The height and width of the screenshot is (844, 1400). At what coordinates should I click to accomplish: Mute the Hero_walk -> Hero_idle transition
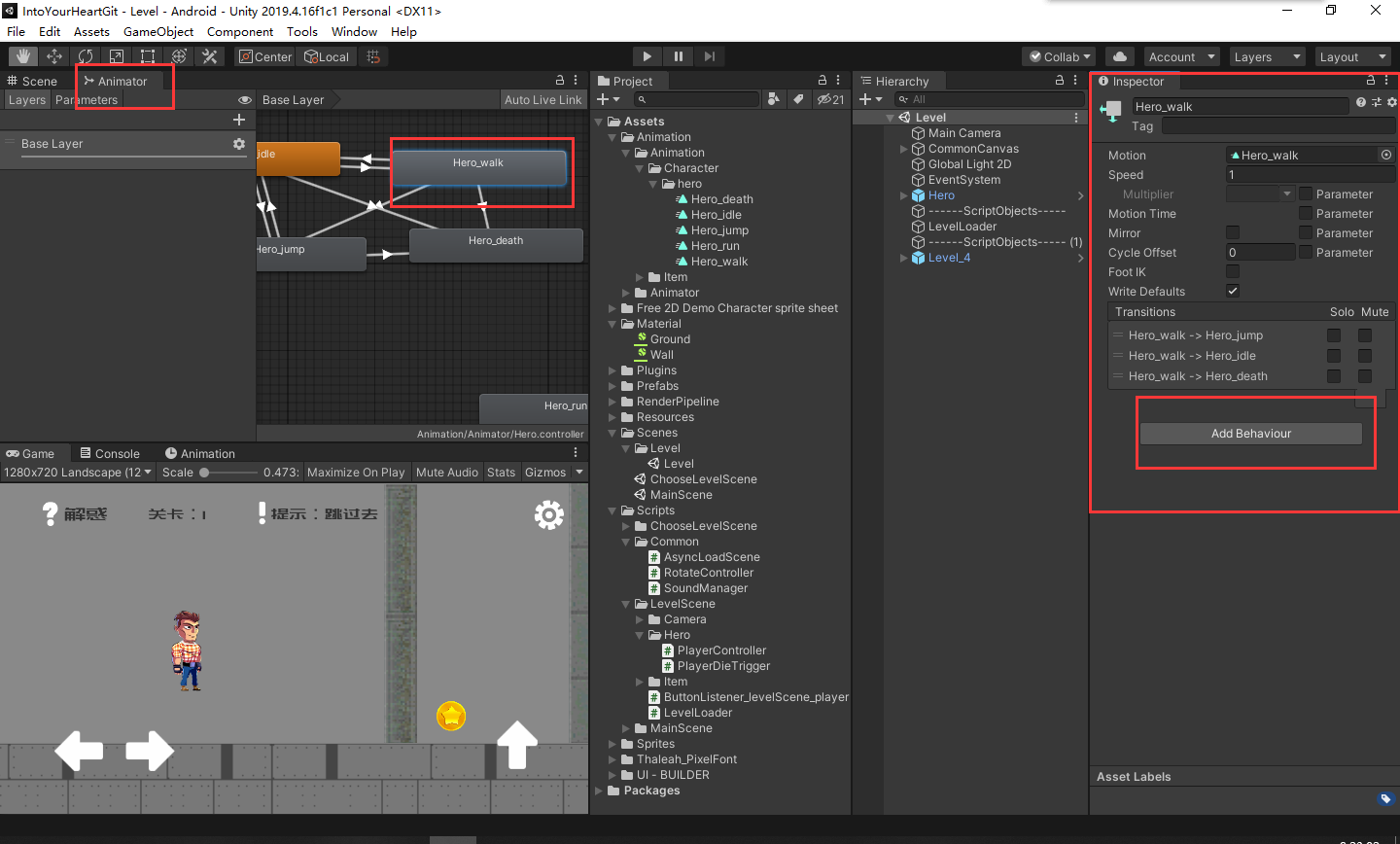[1365, 356]
